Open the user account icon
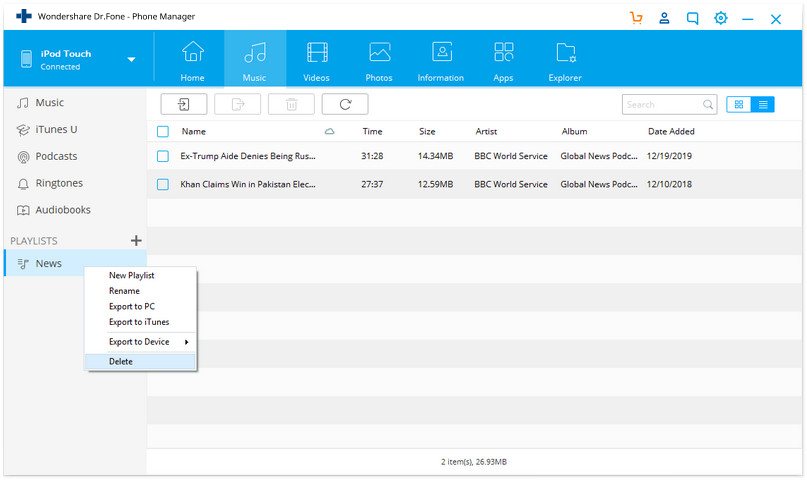This screenshot has width=807, height=480. 664,18
